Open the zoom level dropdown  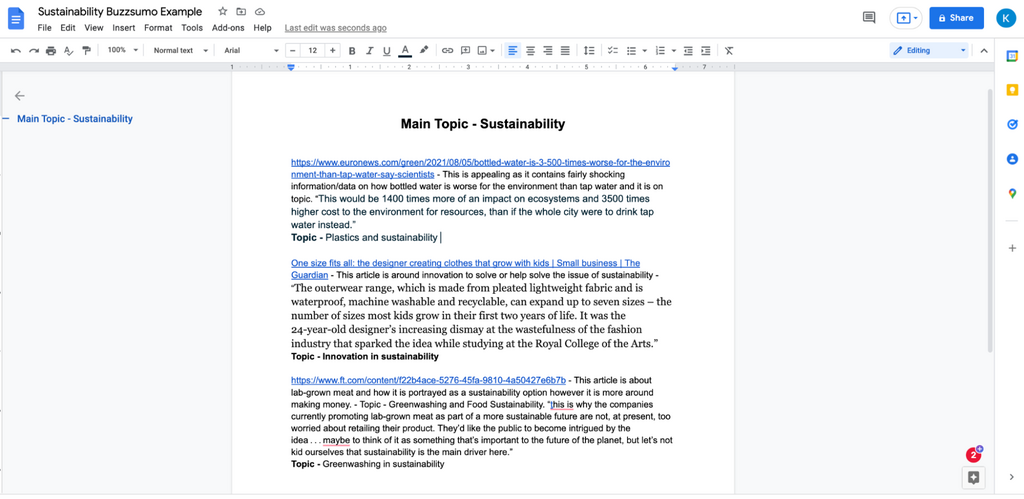(x=122, y=50)
